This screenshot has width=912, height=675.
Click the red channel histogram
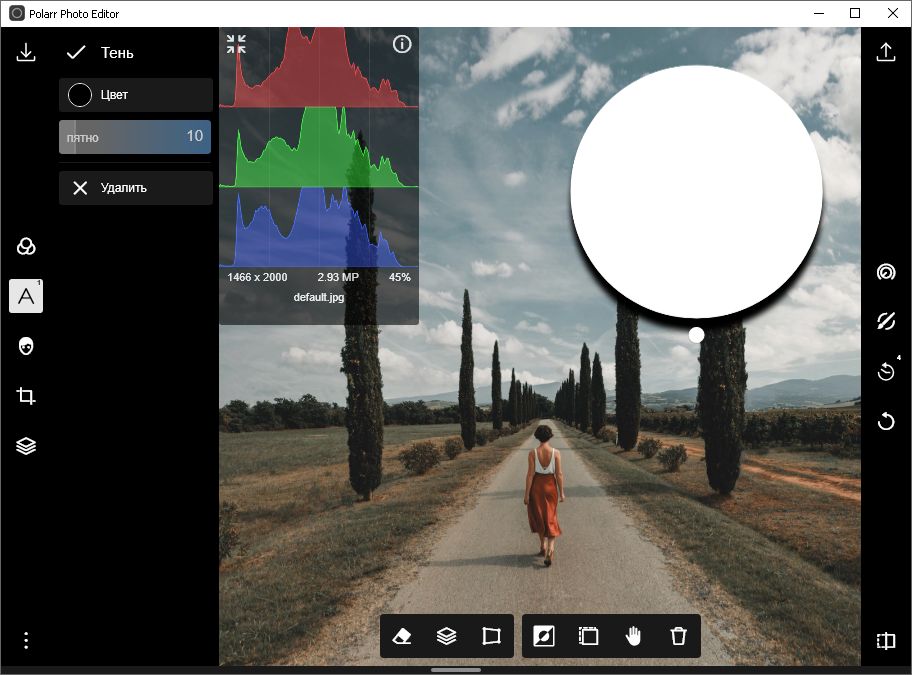319,67
